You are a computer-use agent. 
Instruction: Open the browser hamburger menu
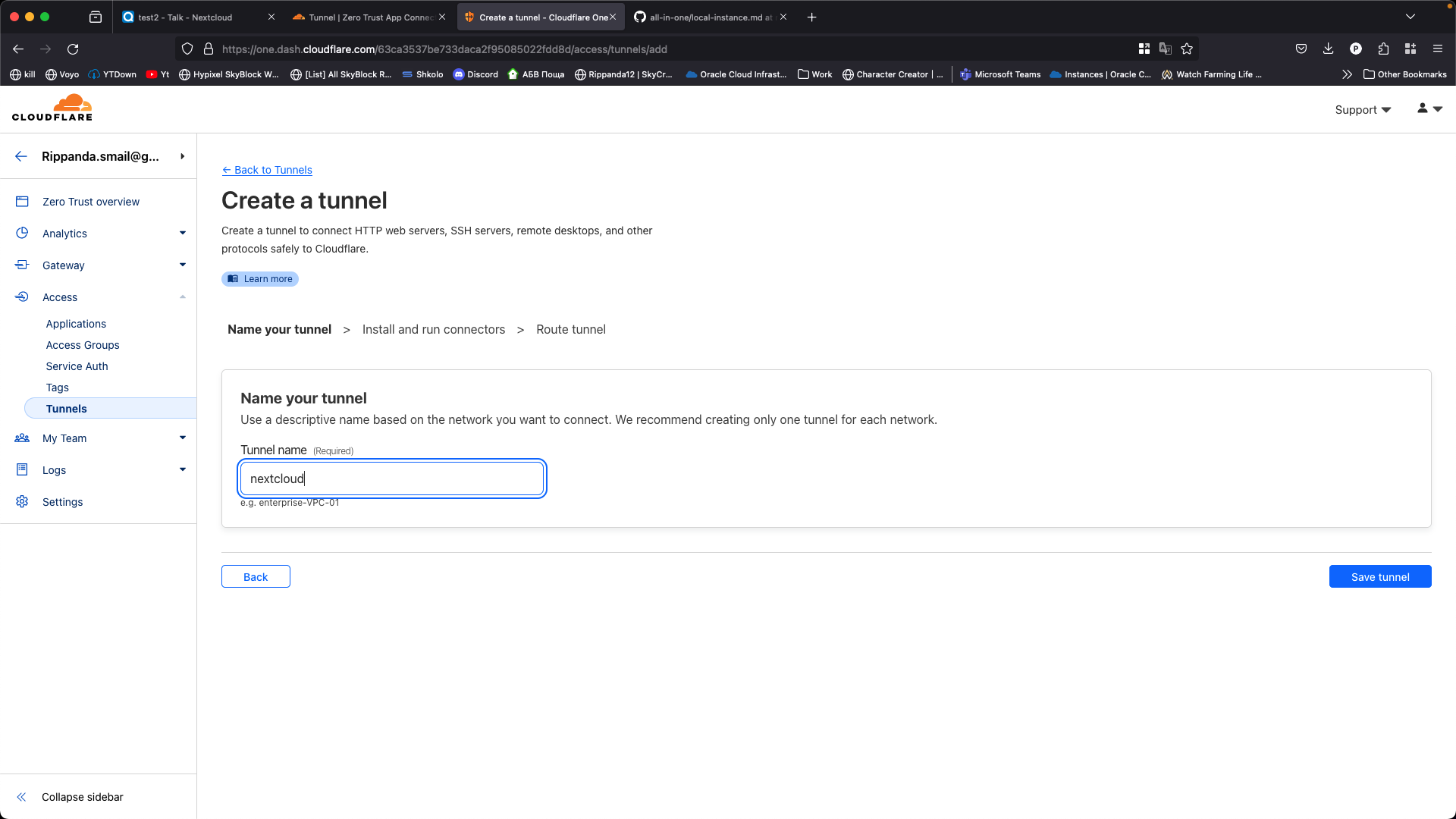1437,49
